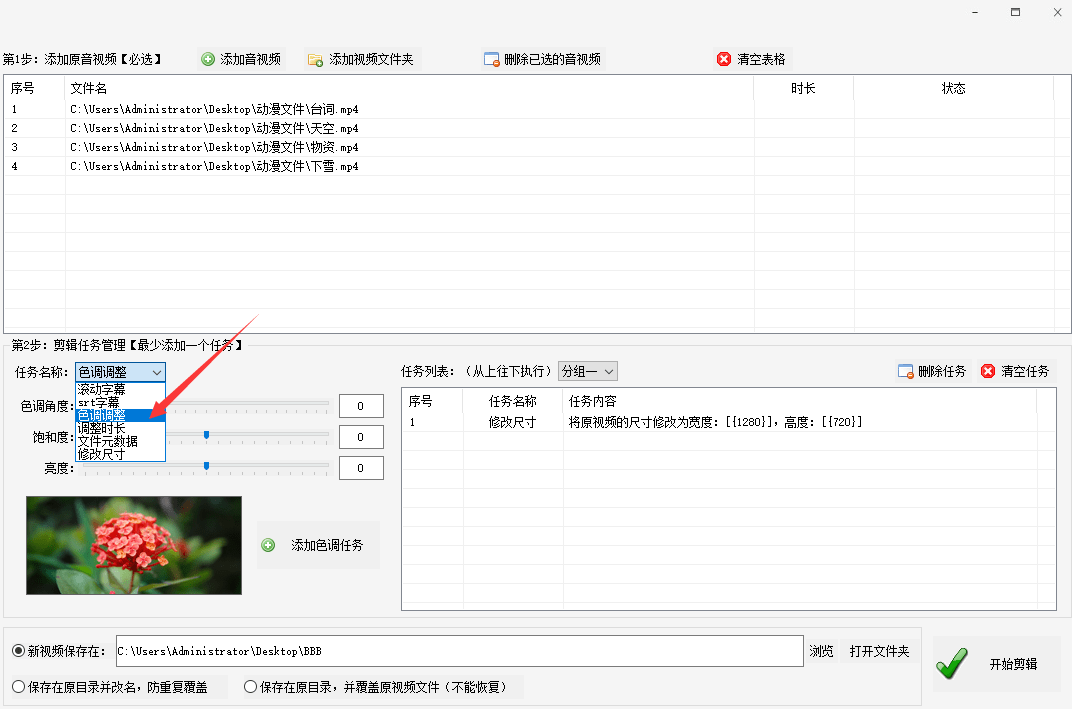This screenshot has width=1072, height=709.
Task: Click the 清空任务 button text
Action: click(x=1025, y=371)
